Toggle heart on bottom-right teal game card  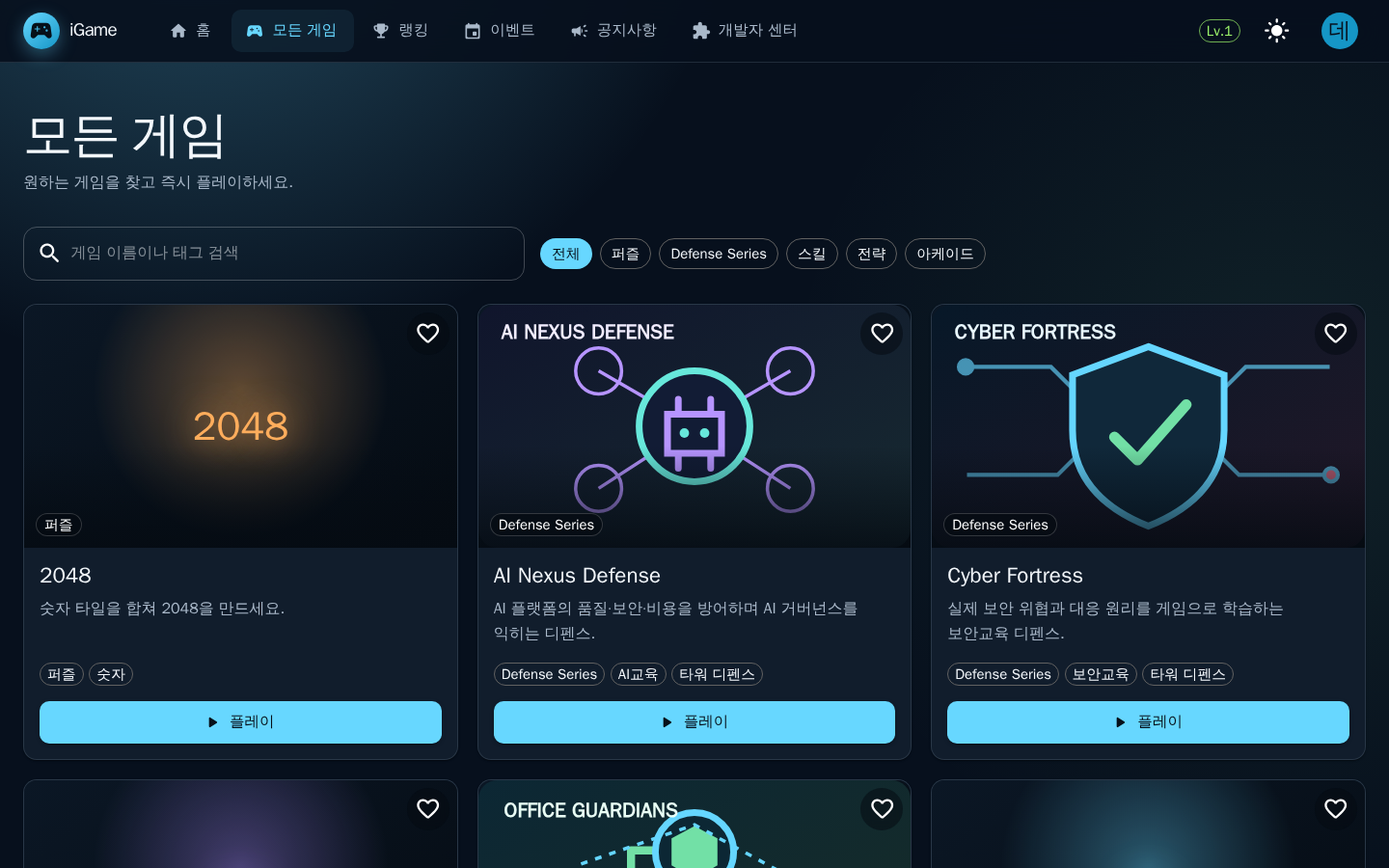click(x=1336, y=808)
